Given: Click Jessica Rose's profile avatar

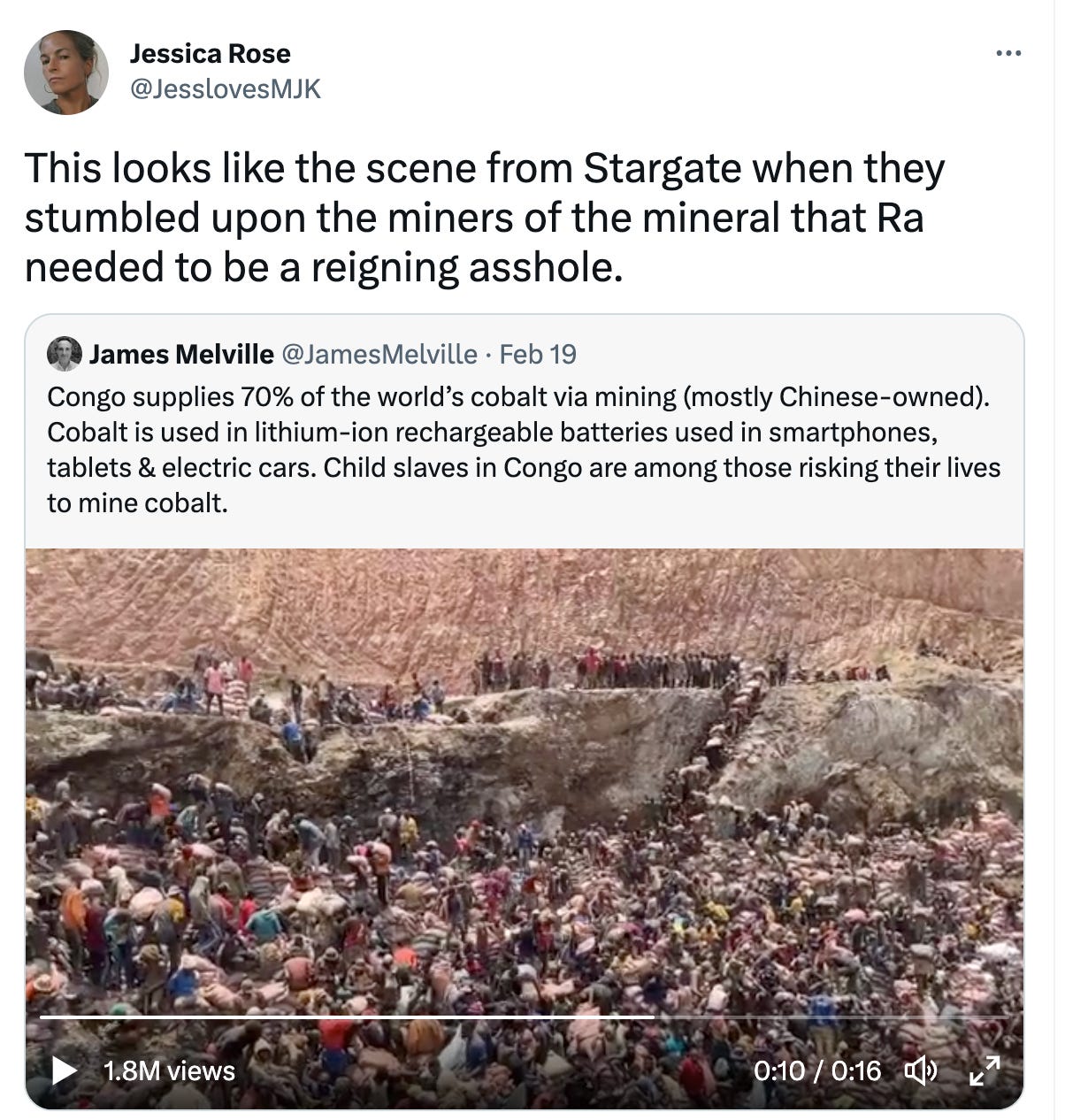Looking at the screenshot, I should [x=66, y=73].
